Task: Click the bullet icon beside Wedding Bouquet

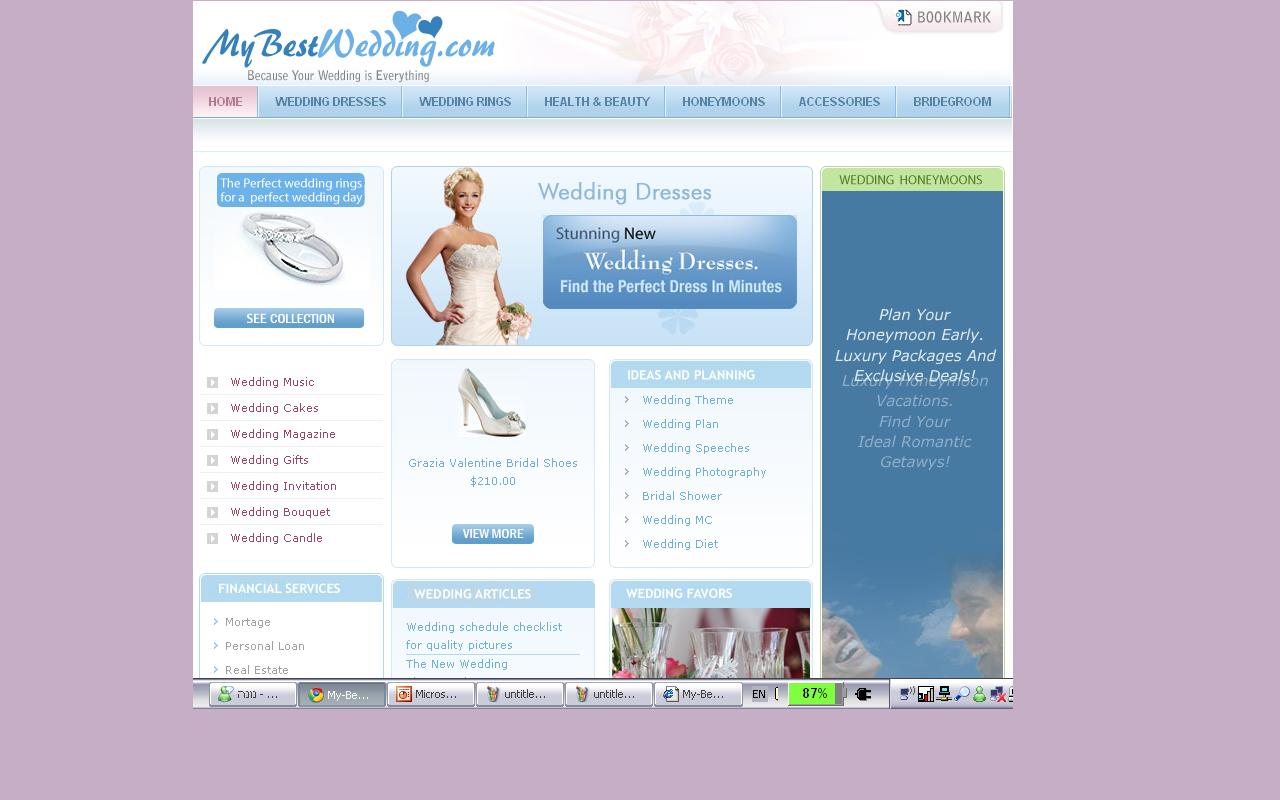Action: pos(212,513)
